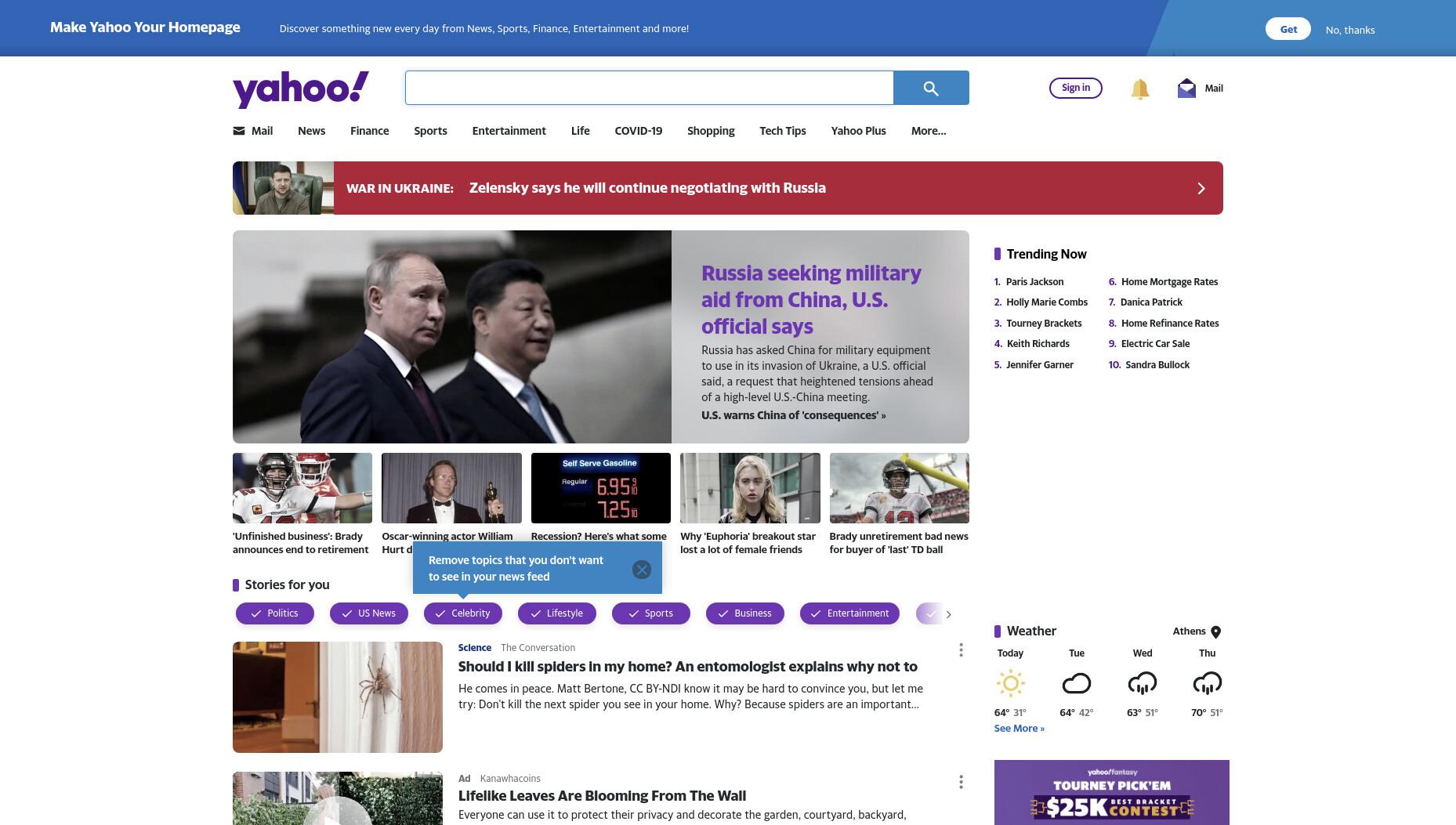Viewport: 1456px width, 825px height.
Task: Open the gasoline prices recession story thumbnail
Action: click(x=601, y=488)
